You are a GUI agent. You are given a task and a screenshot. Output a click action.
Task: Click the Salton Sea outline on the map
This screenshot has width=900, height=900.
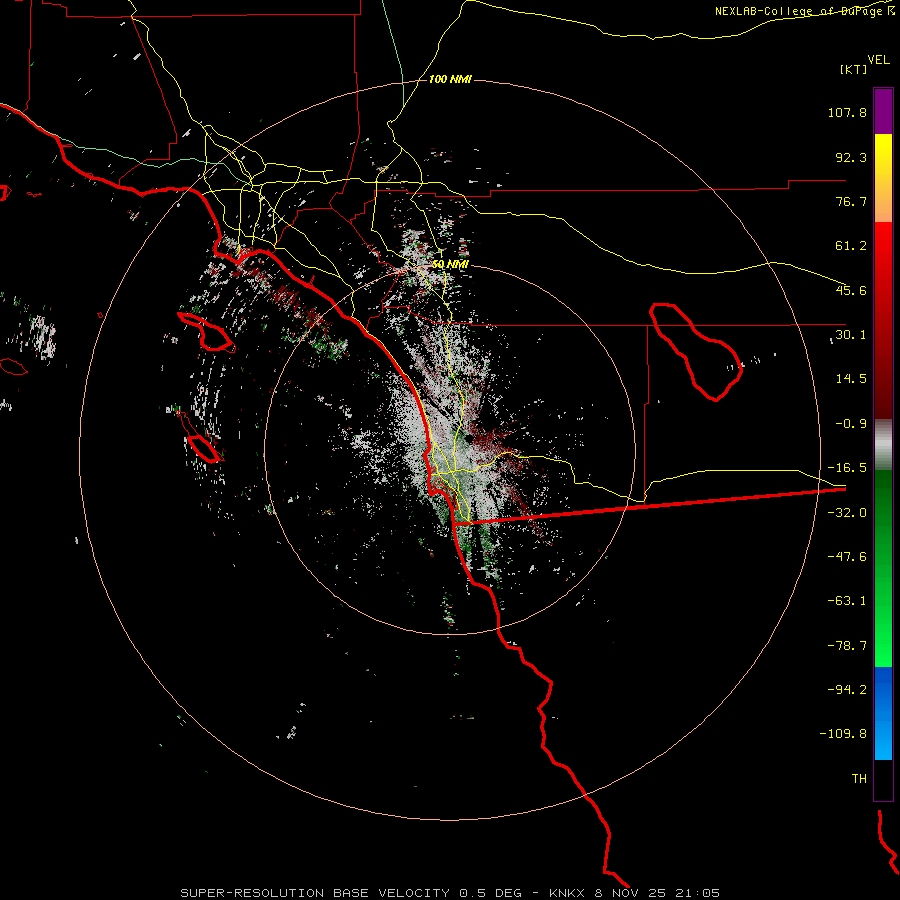pyautogui.click(x=696, y=352)
